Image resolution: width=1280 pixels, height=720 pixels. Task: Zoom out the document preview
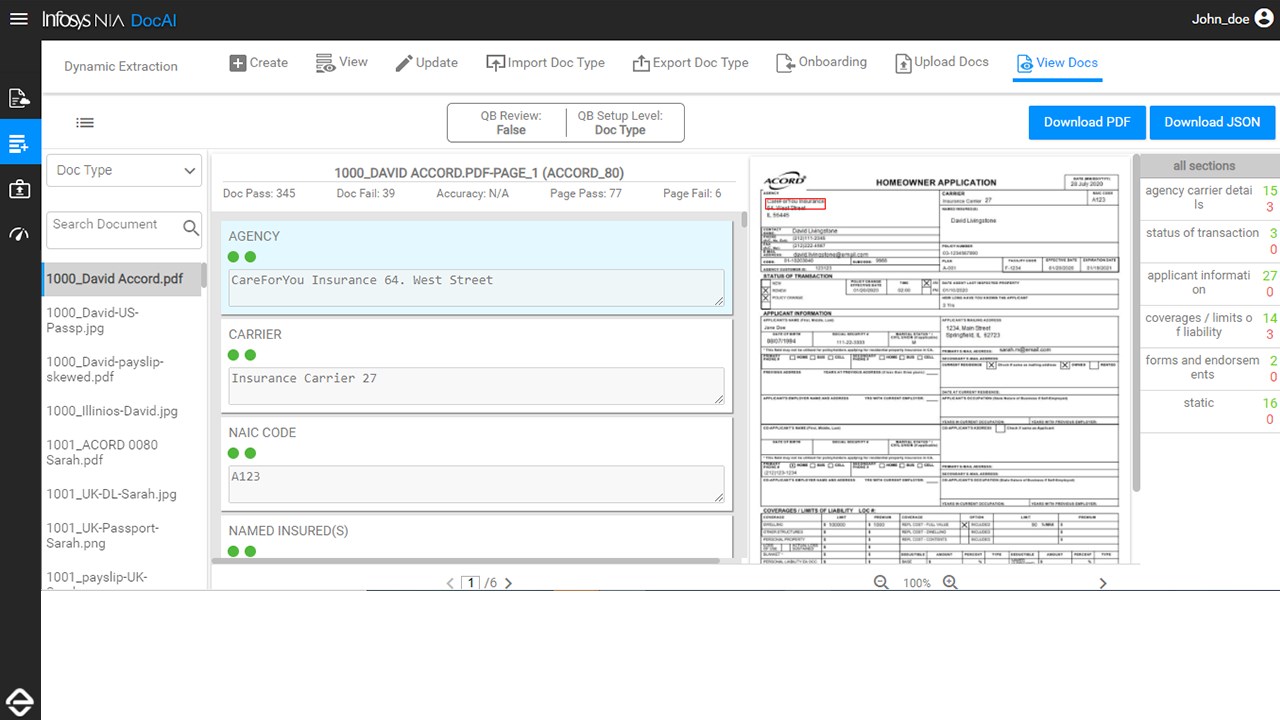click(881, 583)
